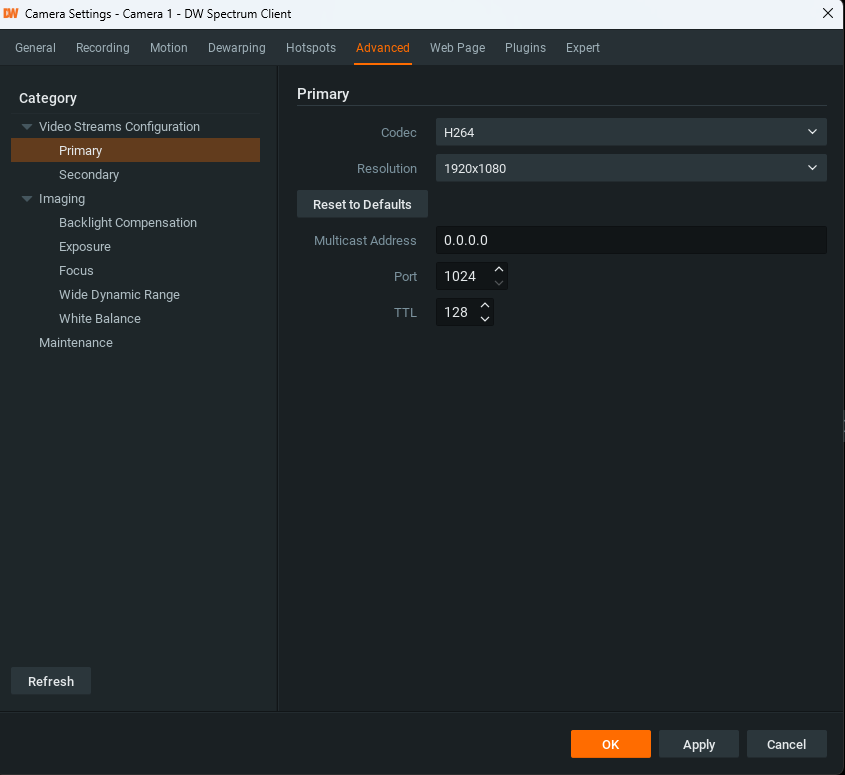This screenshot has width=845, height=775.
Task: Apply the camera settings
Action: 698,744
